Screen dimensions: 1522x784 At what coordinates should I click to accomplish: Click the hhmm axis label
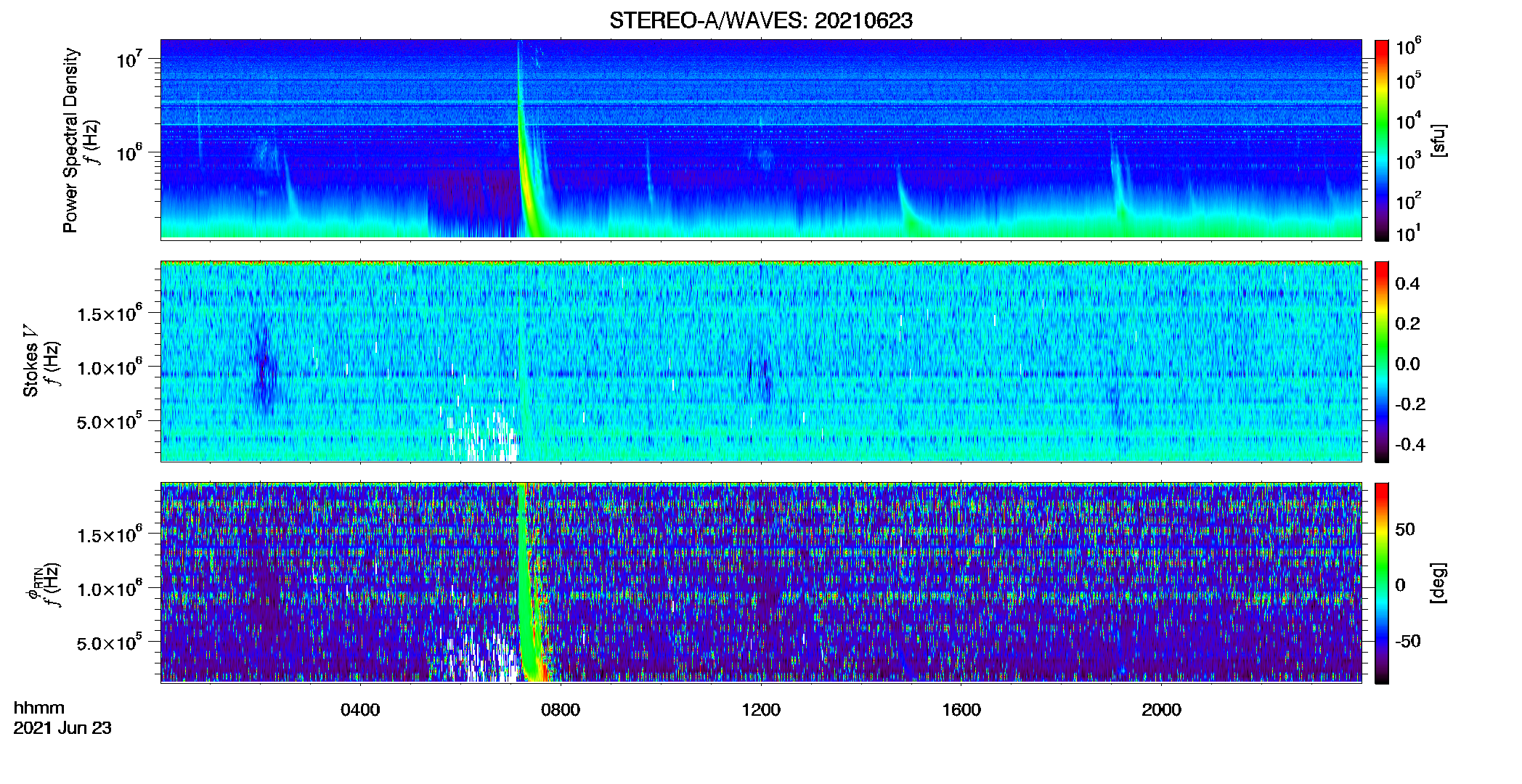tap(39, 709)
